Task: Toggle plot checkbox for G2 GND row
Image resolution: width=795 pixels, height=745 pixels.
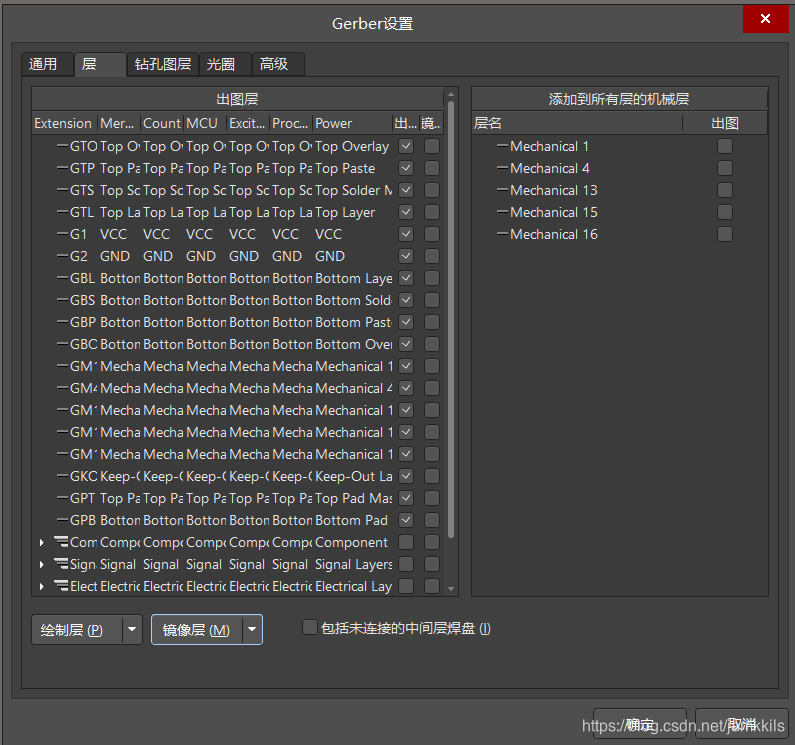Action: click(406, 256)
